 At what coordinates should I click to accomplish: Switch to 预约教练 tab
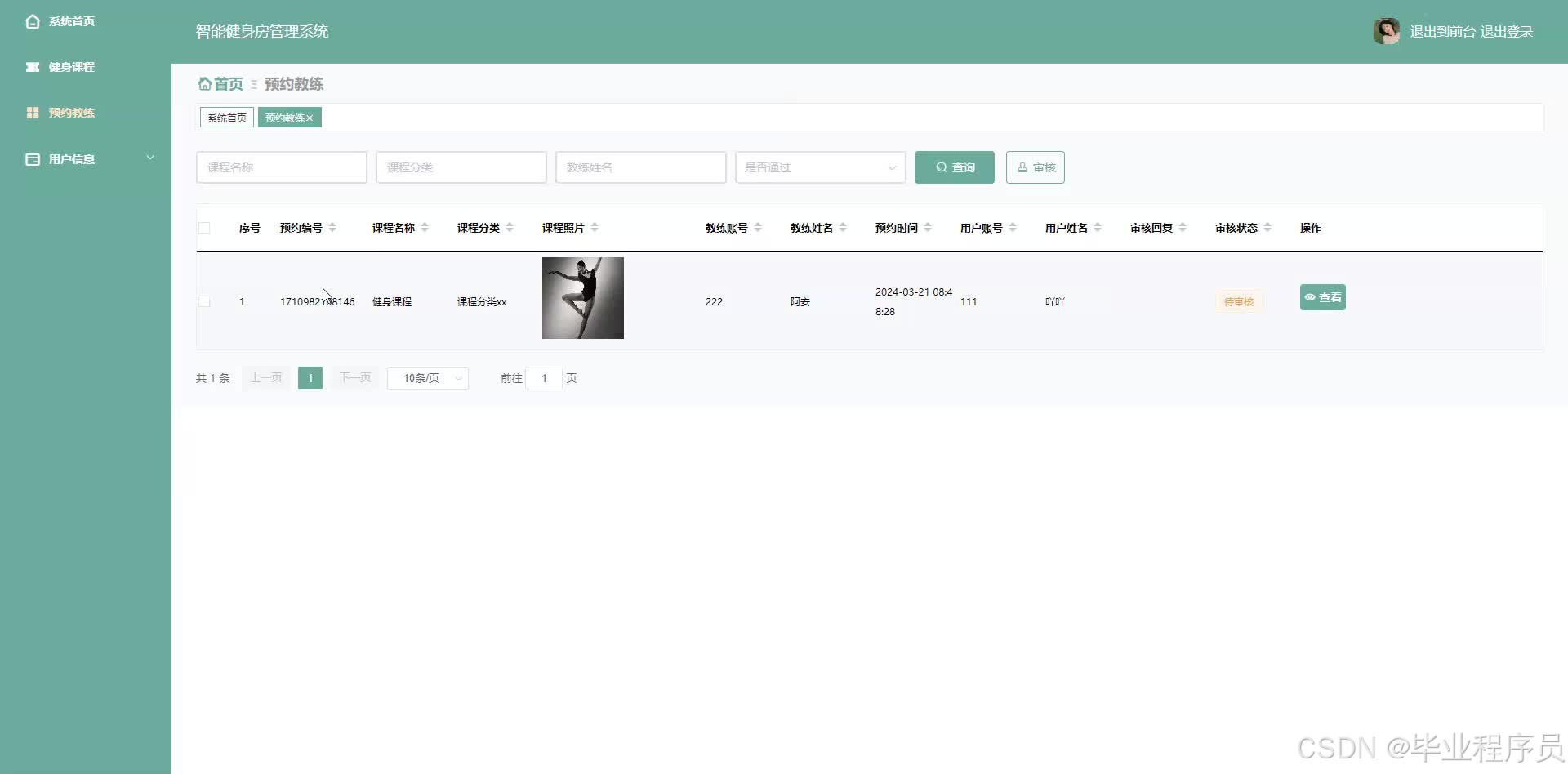click(x=284, y=118)
